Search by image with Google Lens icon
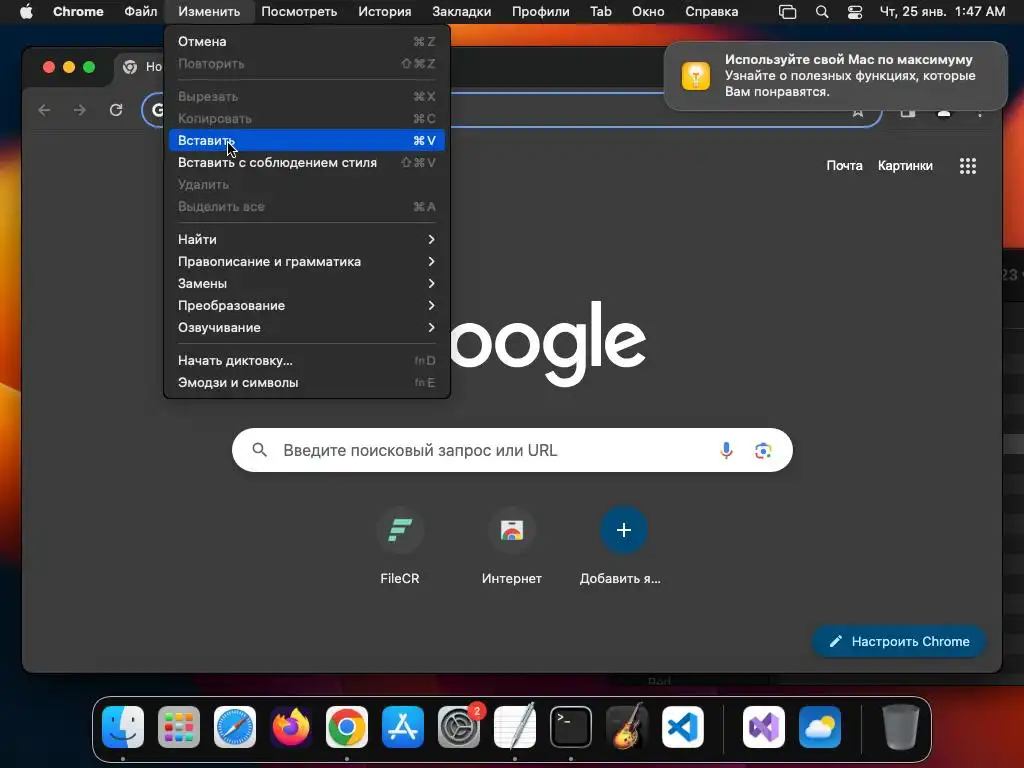Screen dimensions: 1024x768 point(763,451)
